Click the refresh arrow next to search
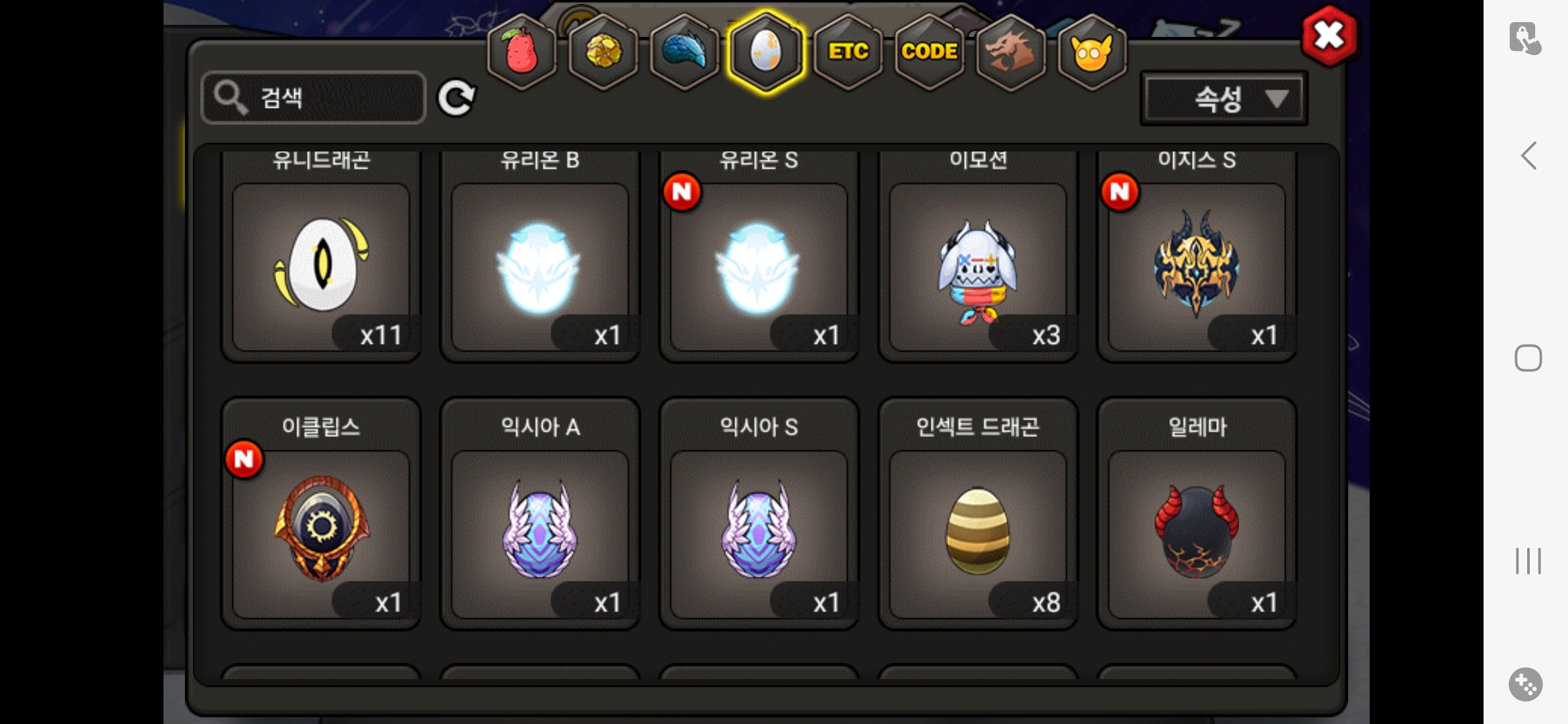The height and width of the screenshot is (724, 1568). pos(456,99)
